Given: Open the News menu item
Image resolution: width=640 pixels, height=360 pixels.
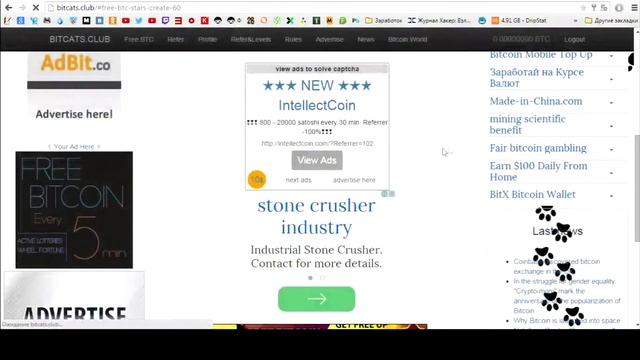Looking at the screenshot, I should [366, 39].
